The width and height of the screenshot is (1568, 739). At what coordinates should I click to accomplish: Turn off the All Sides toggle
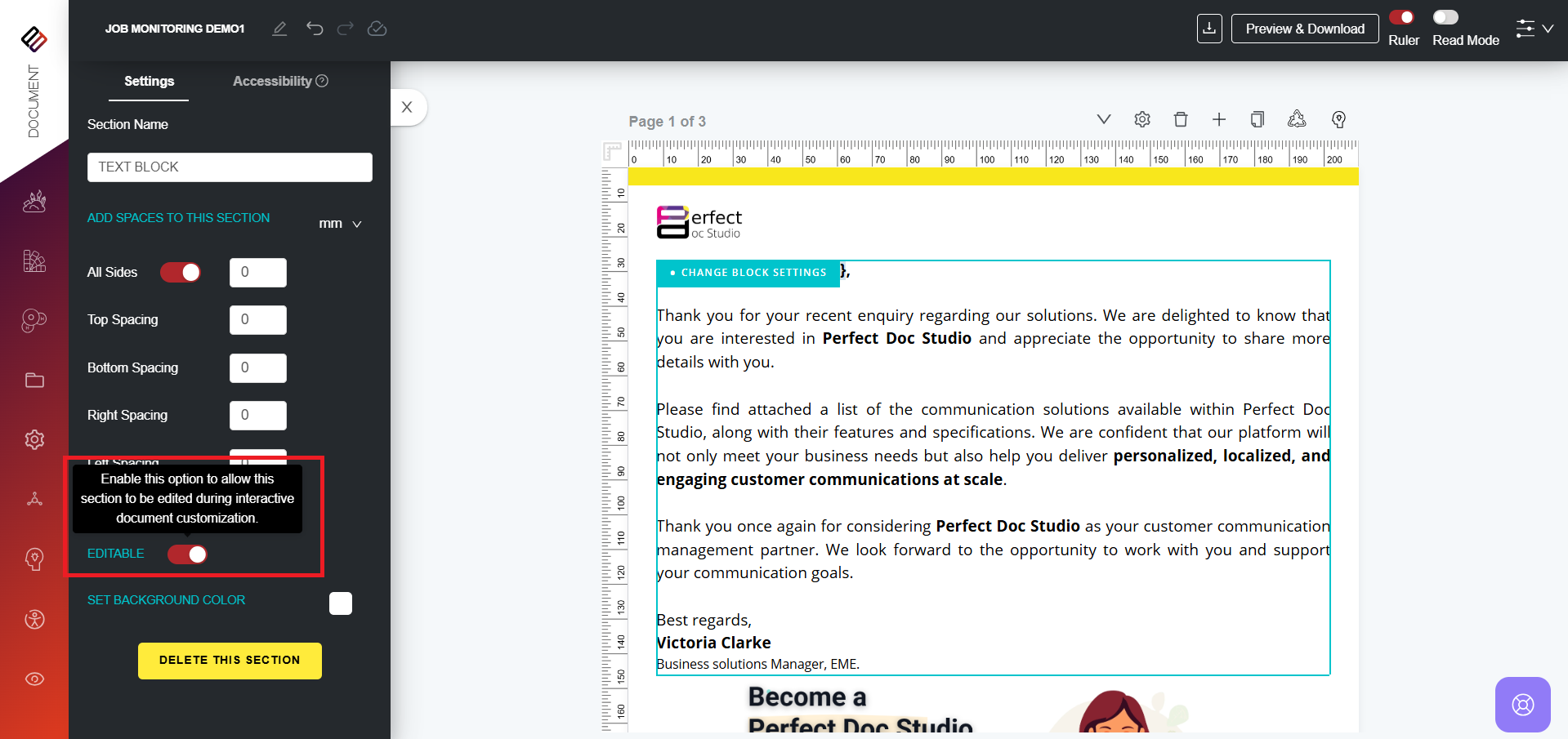point(181,273)
